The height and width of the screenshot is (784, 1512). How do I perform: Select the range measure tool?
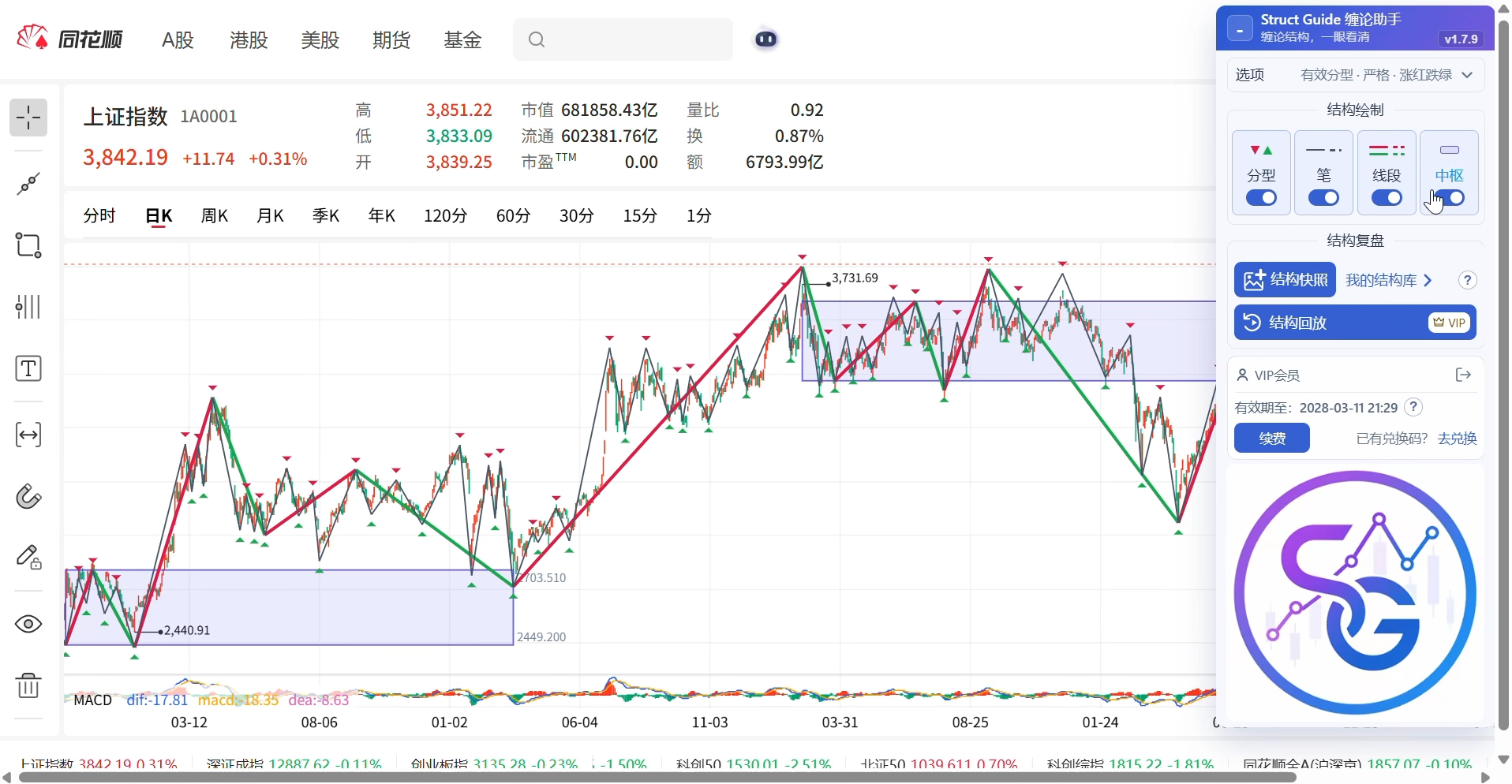pos(28,435)
